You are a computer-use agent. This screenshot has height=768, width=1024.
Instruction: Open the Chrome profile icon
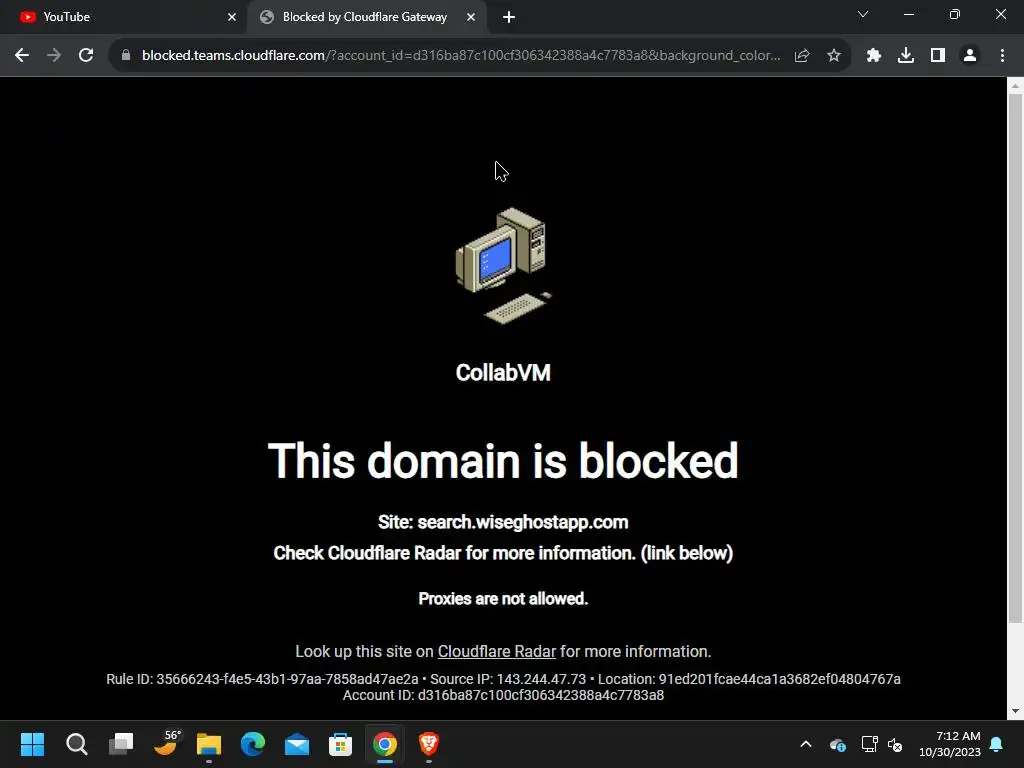pos(970,56)
